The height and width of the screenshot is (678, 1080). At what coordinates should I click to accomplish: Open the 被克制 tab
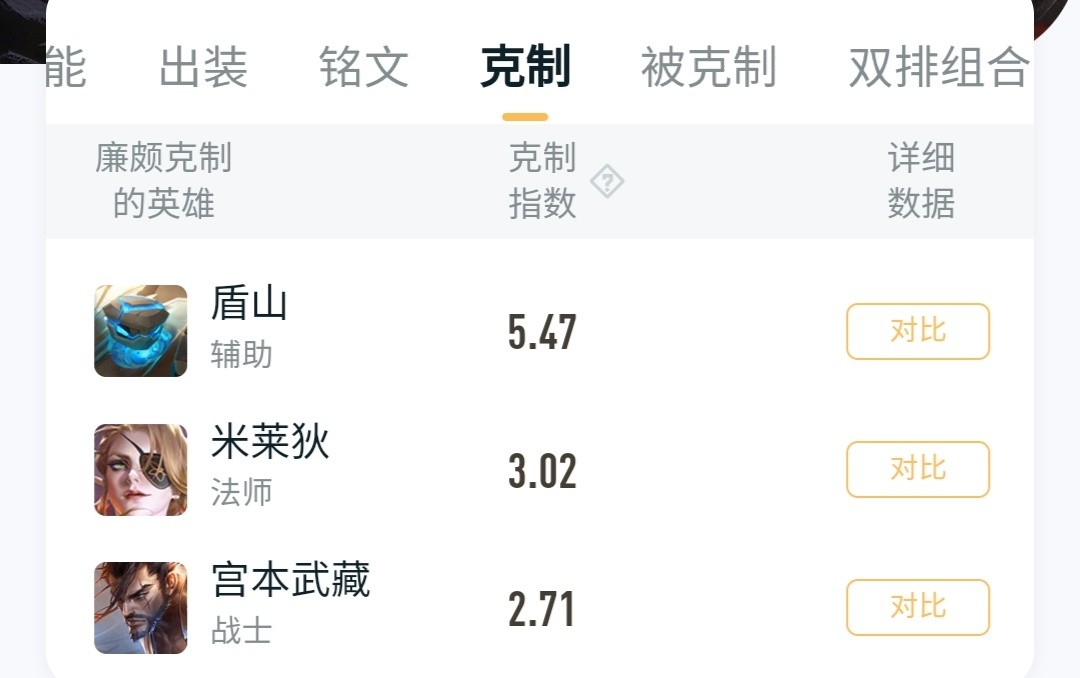pos(709,67)
